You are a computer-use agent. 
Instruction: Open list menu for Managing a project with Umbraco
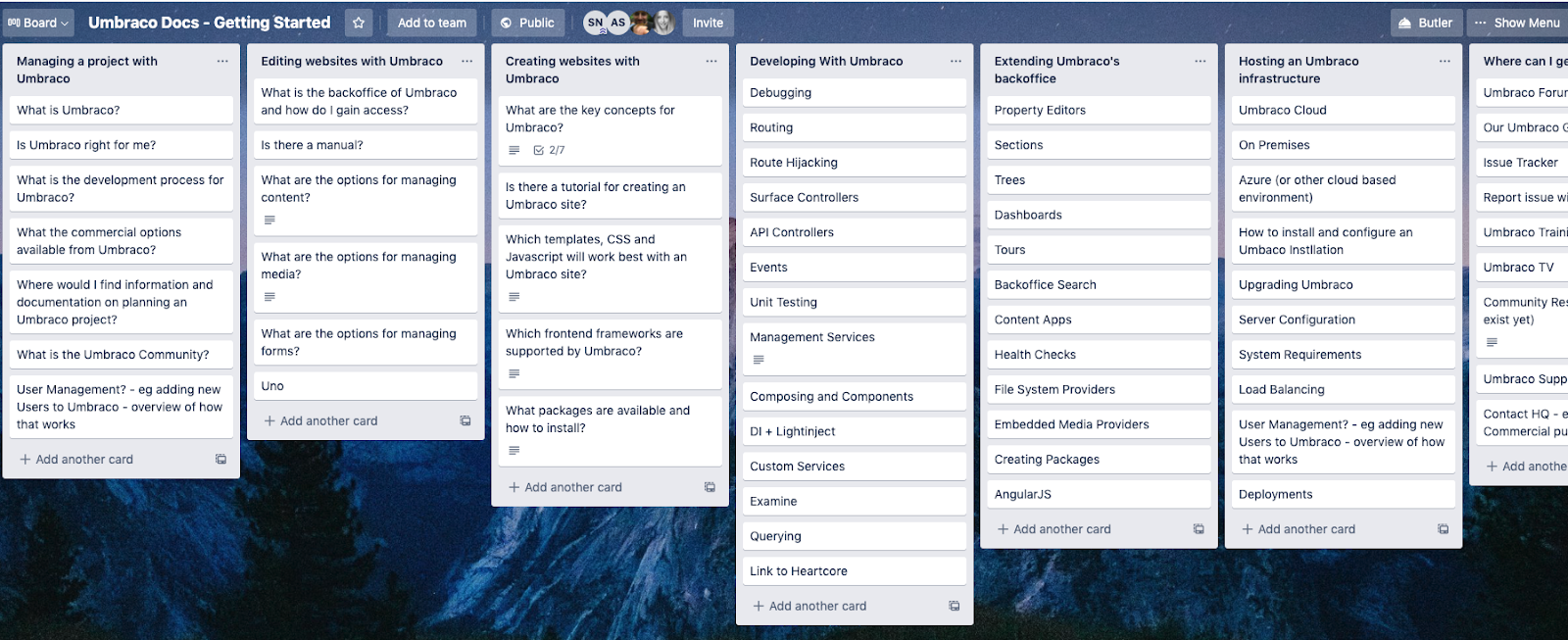[x=222, y=61]
